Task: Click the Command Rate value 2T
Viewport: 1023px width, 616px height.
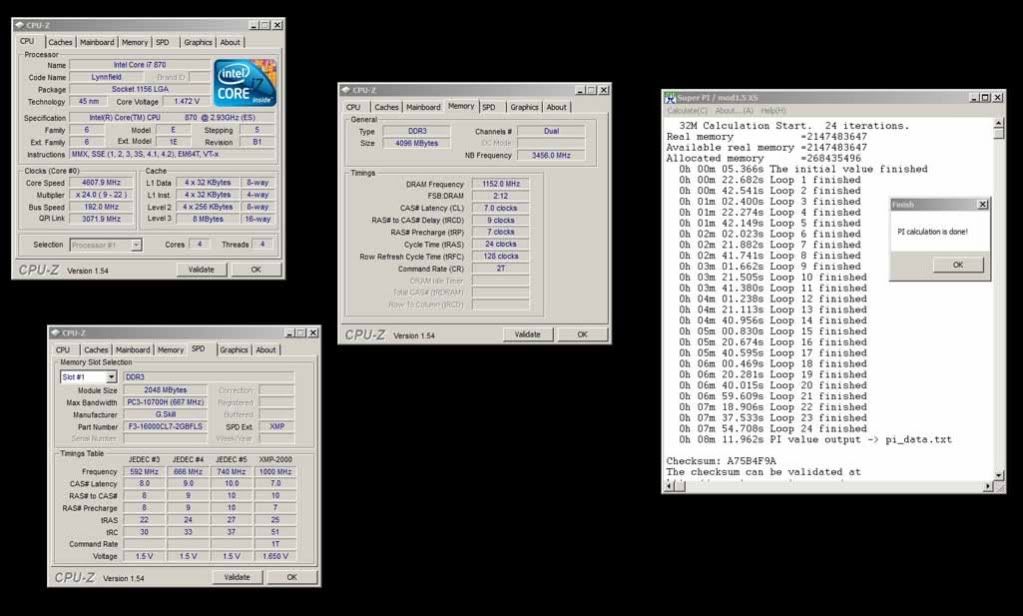Action: click(500, 268)
